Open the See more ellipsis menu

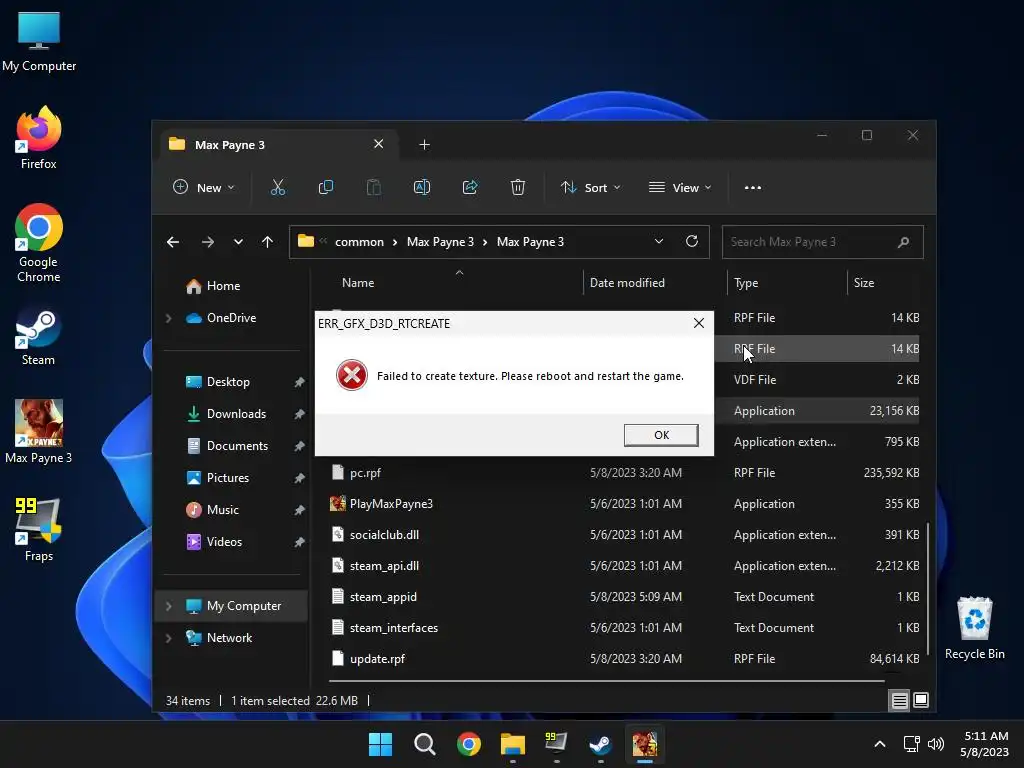click(752, 187)
